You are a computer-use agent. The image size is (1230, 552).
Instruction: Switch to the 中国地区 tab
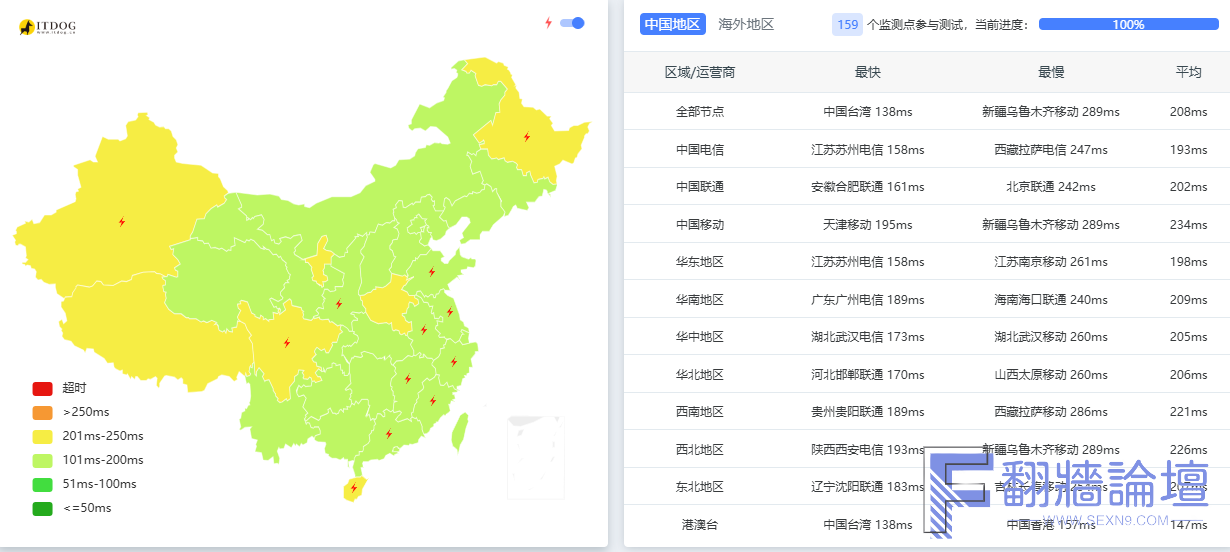point(672,24)
